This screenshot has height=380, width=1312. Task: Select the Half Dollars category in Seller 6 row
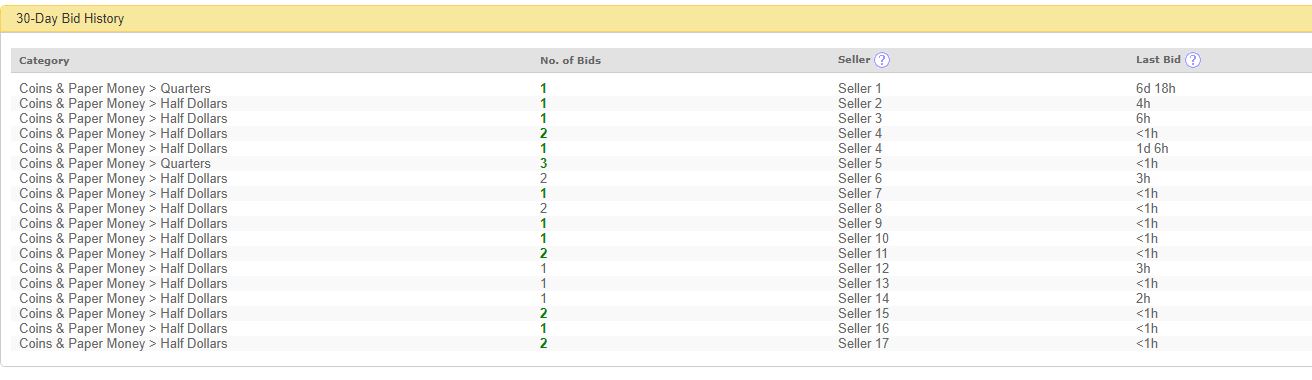click(x=123, y=179)
